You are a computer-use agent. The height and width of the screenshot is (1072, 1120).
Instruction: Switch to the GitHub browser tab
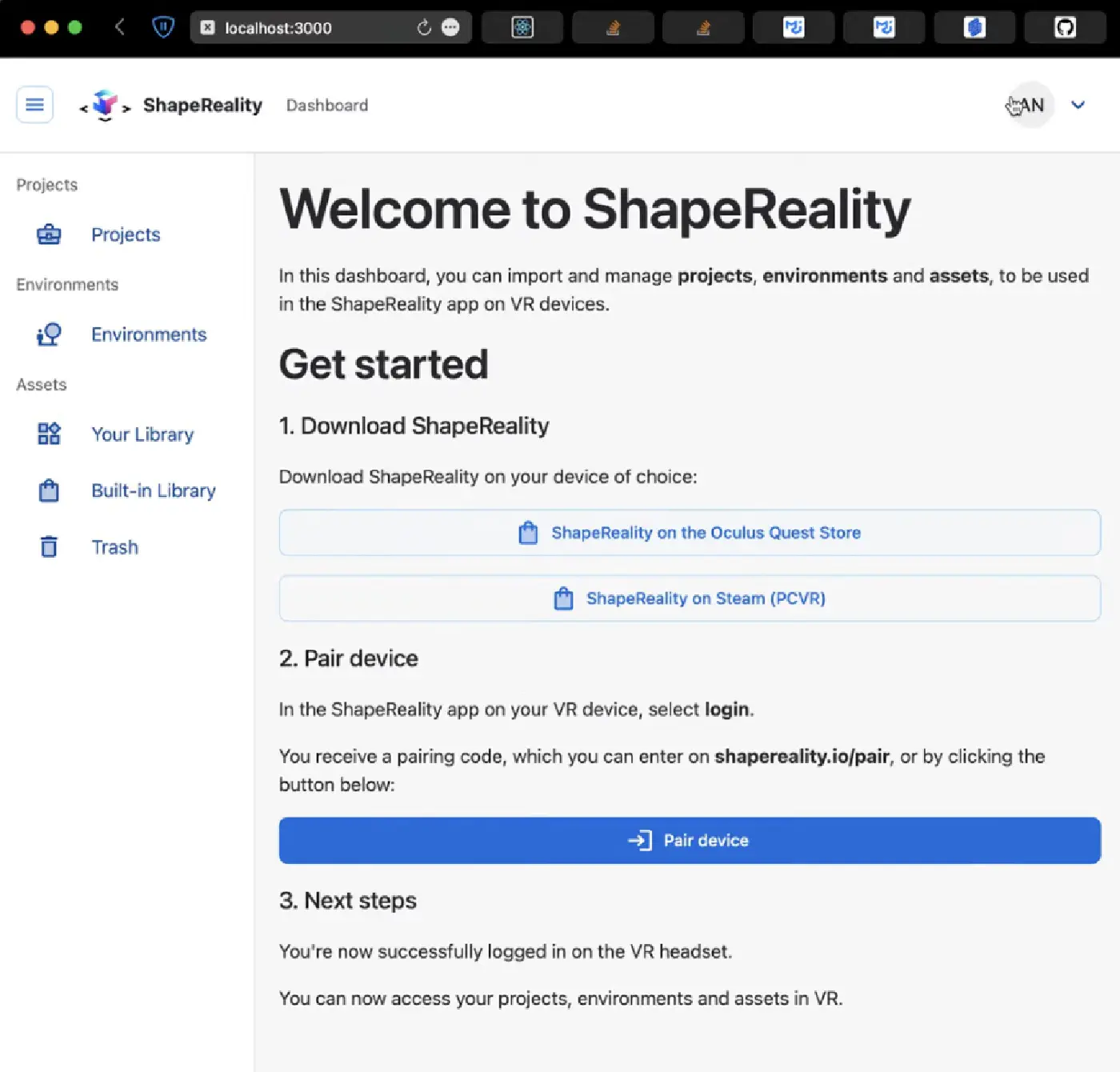(x=1065, y=28)
